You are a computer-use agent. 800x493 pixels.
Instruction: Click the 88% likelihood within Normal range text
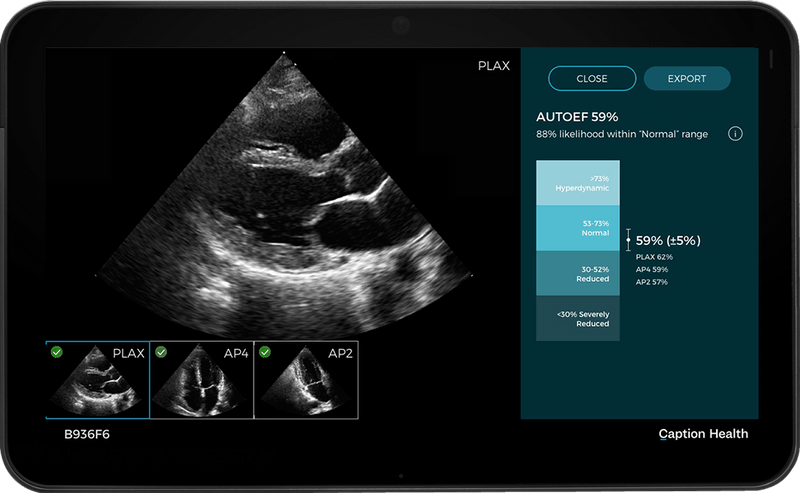point(621,134)
